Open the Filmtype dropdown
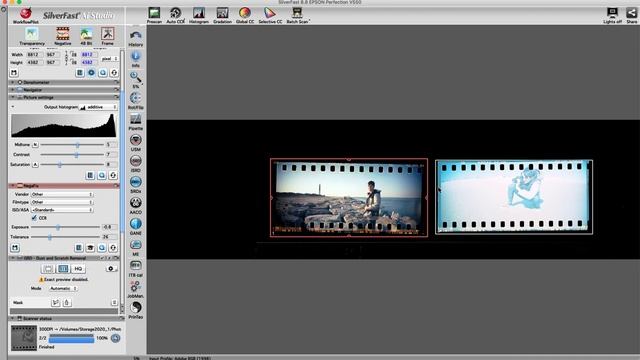Viewport: 640px width, 360px height. click(x=62, y=202)
